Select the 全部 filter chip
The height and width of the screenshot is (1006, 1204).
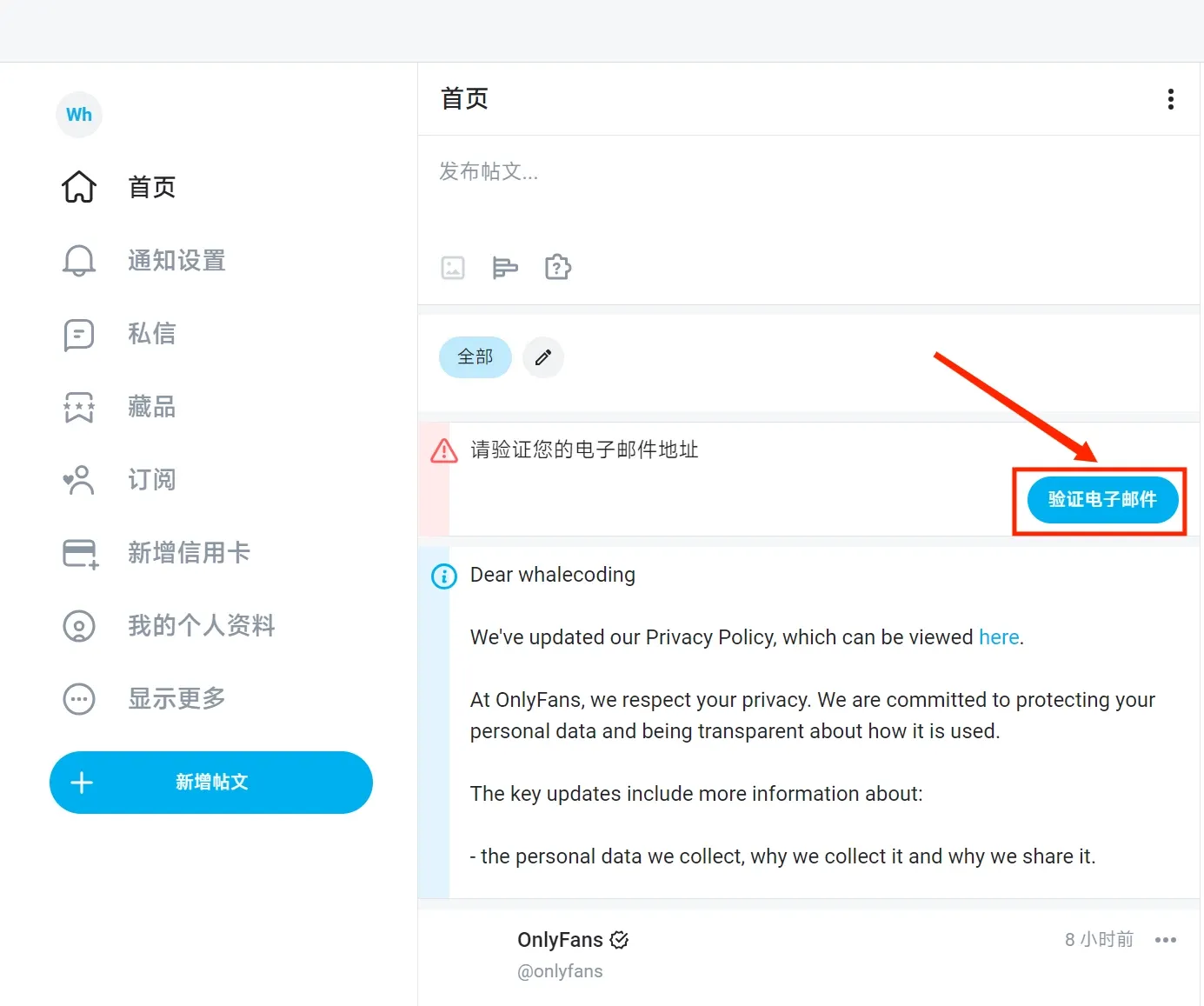[x=476, y=357]
